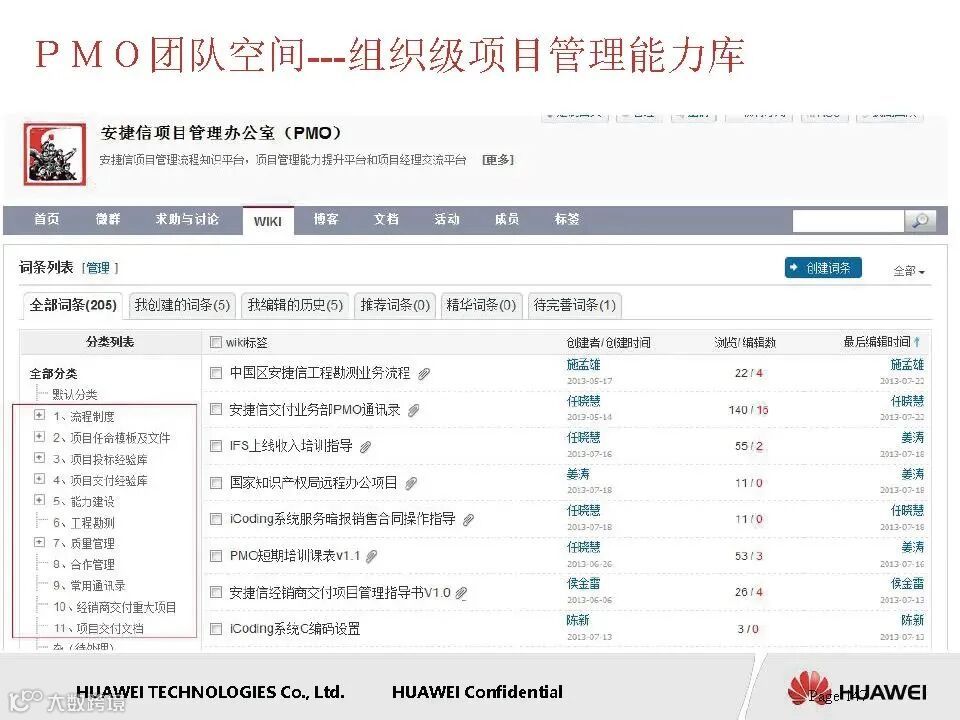Expand the 3、项目投标经验库 category
Image resolution: width=960 pixels, height=720 pixels.
click(x=39, y=458)
